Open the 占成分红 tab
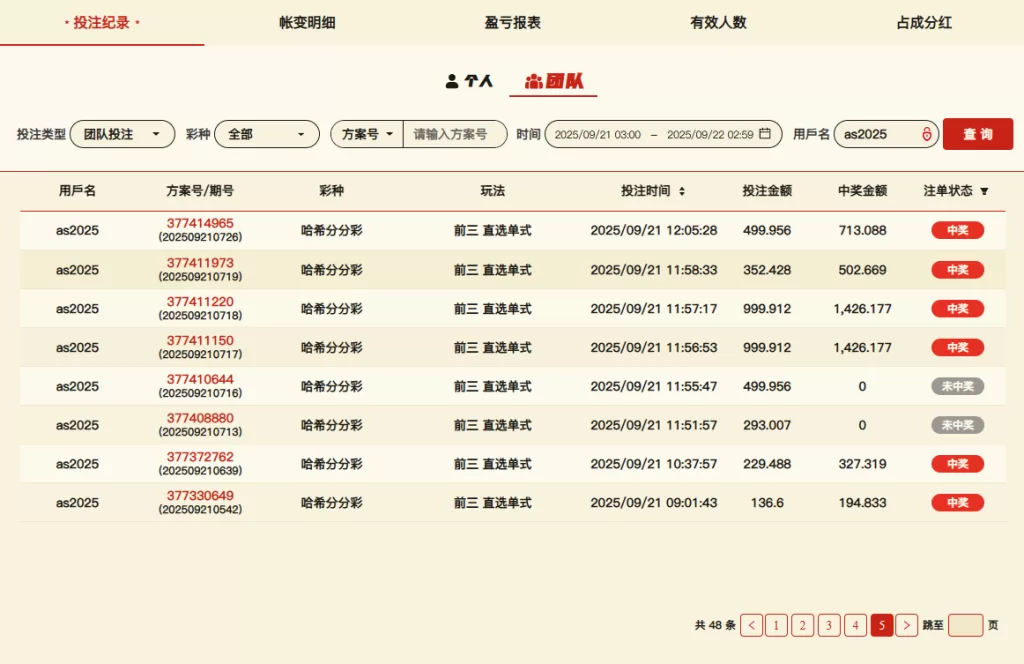Viewport: 1024px width, 664px height. 923,22
